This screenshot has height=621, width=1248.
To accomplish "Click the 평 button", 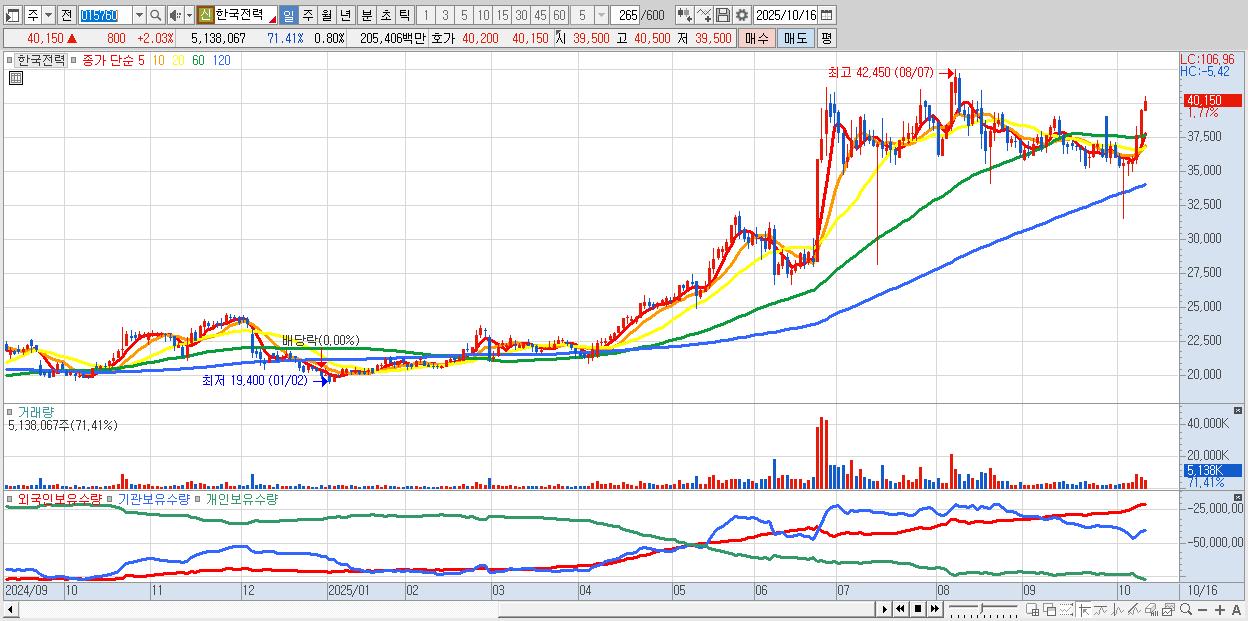I will point(826,38).
